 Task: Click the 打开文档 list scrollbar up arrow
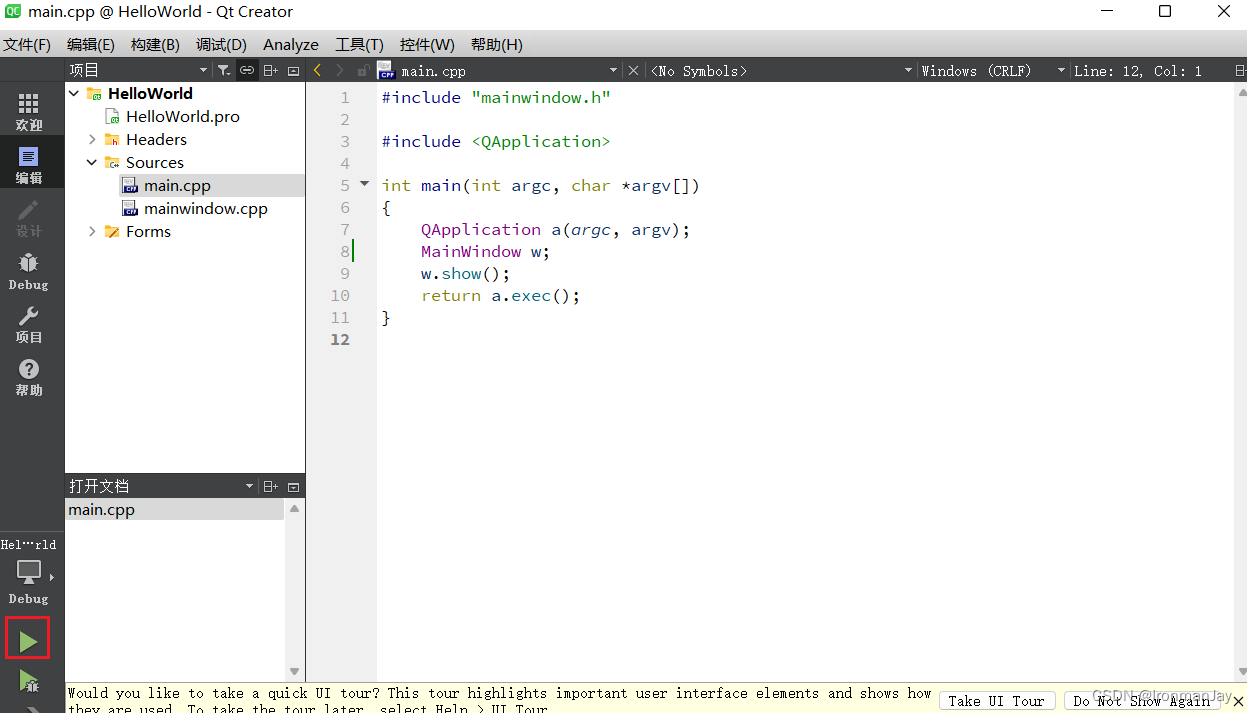tap(294, 508)
